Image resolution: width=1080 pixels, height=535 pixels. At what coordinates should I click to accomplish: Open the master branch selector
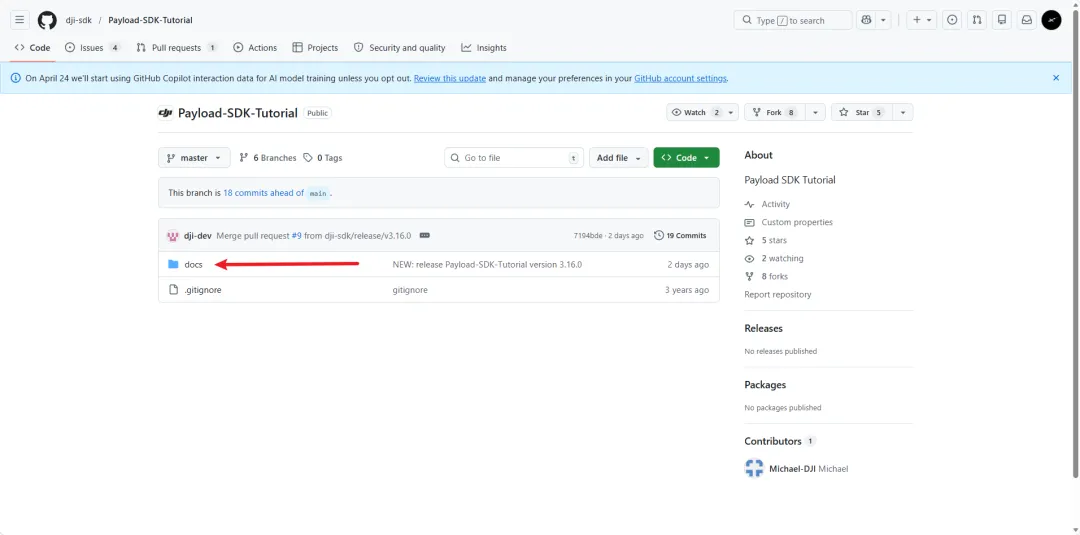click(194, 158)
